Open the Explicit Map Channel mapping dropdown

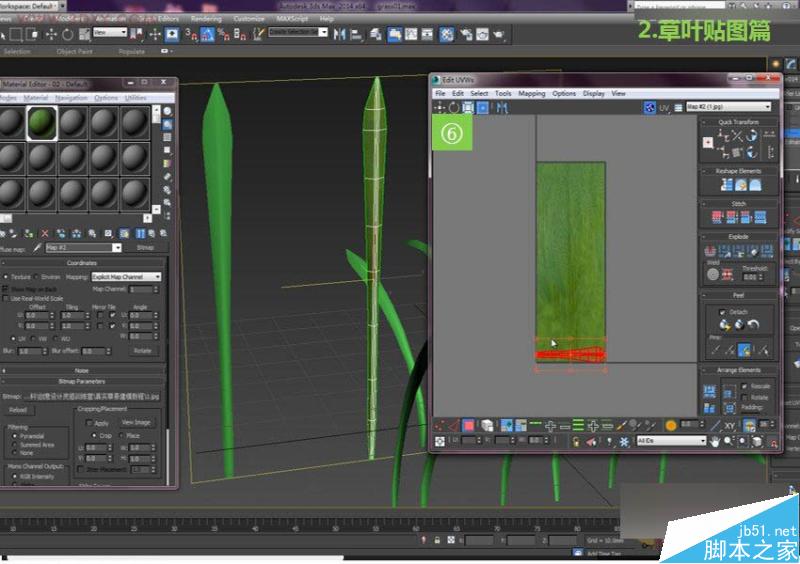point(126,277)
